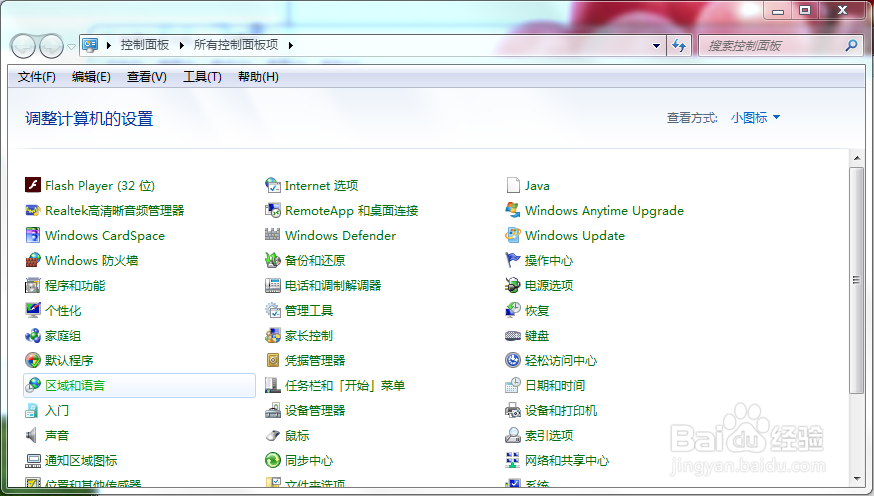Click the 默认程序 icon

click(33, 360)
